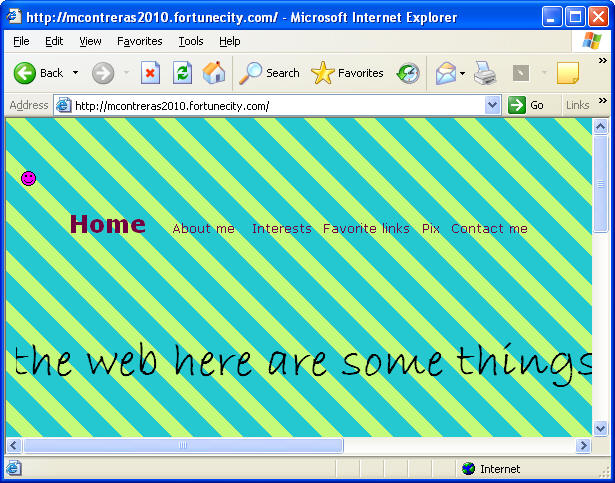Go to the Home page house icon

pos(214,73)
